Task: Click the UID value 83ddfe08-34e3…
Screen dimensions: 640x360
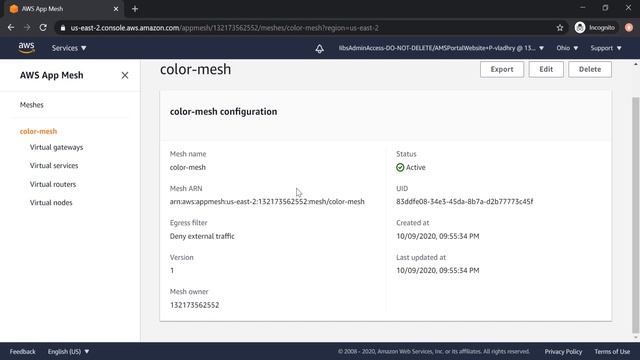Action: pyautogui.click(x=464, y=202)
